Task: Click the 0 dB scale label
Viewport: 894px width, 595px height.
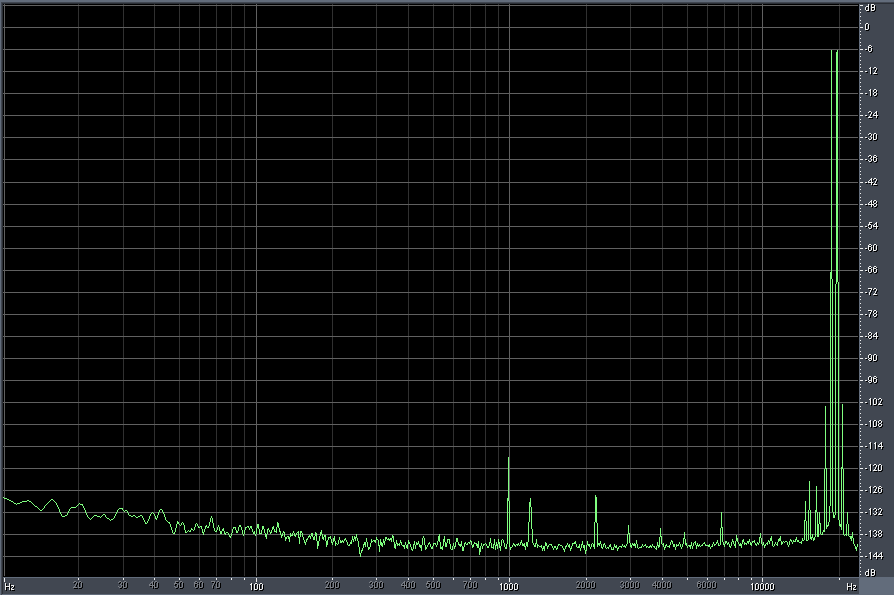Action: (x=867, y=27)
